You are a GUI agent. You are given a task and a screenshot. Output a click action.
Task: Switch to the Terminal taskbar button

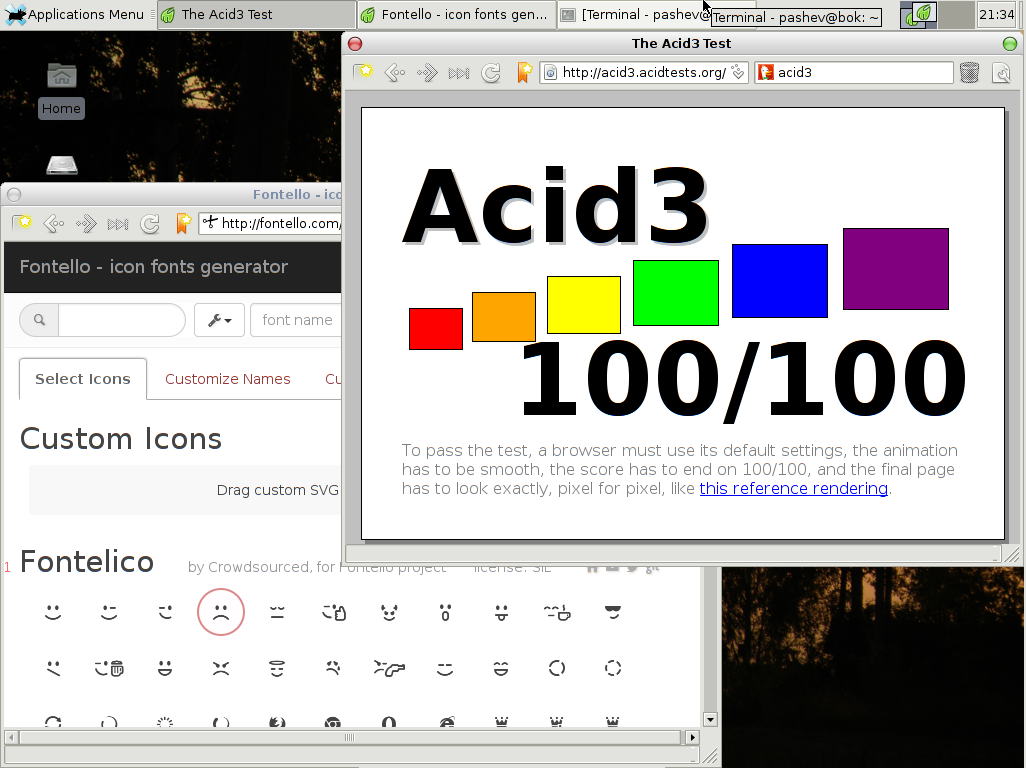[632, 14]
